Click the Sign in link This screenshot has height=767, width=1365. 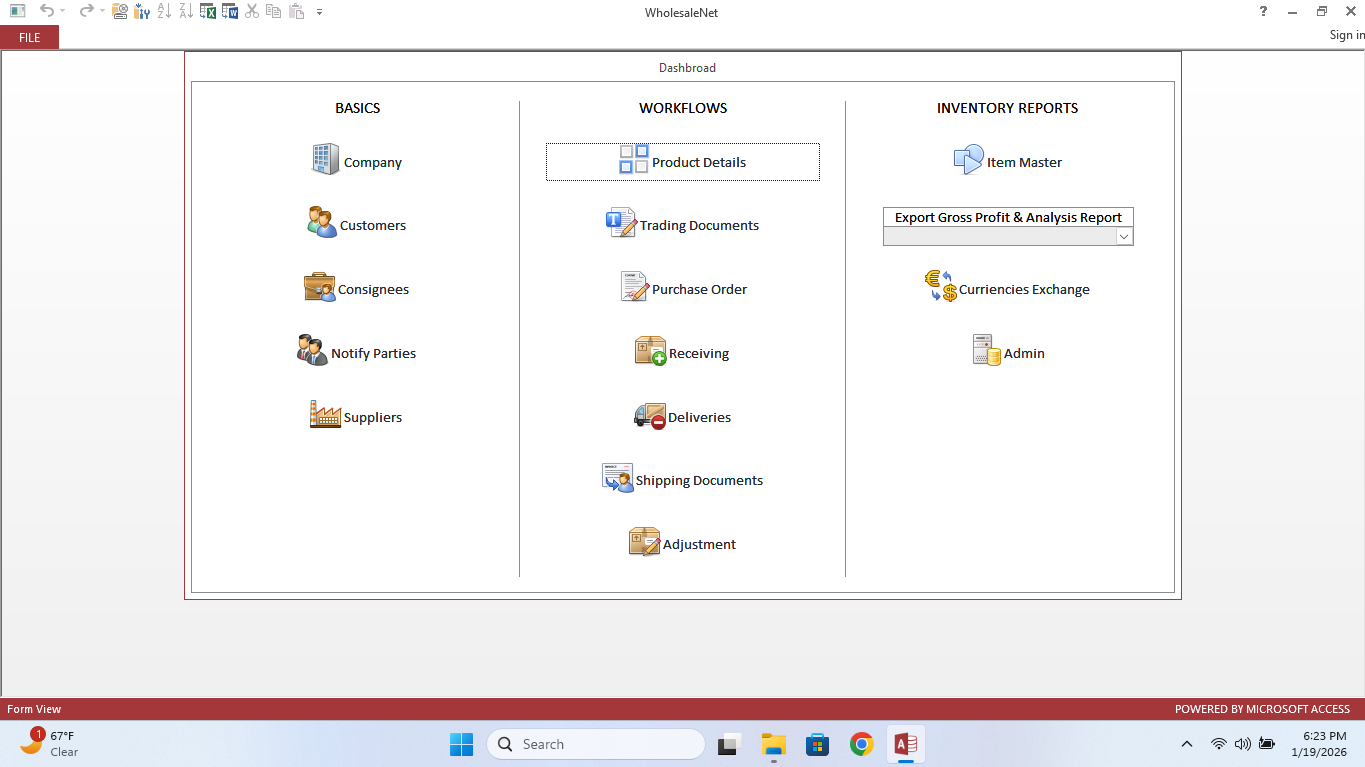coord(1346,35)
